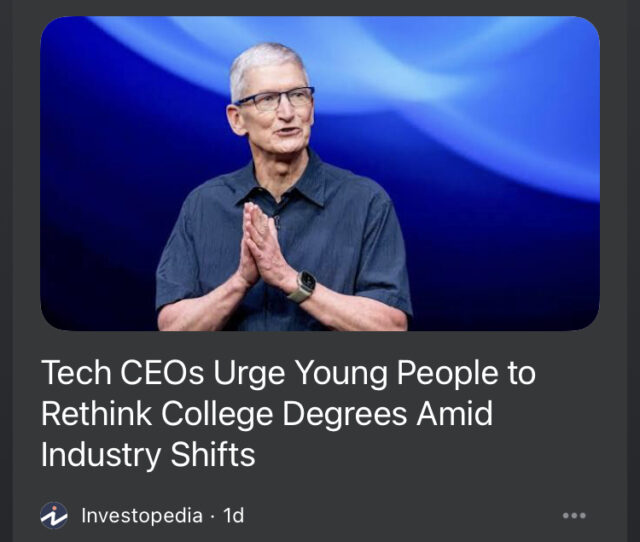This screenshot has height=542, width=640.
Task: Click 'Rethink College Degrees Amid' headline line
Action: pos(267,414)
